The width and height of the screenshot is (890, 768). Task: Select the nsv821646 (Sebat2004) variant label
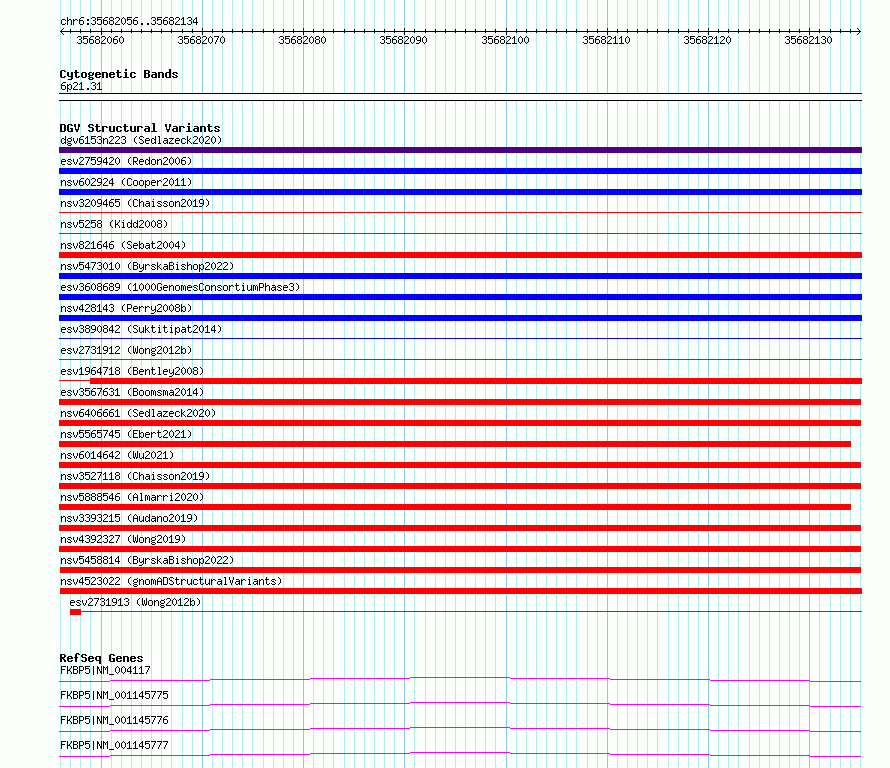tap(123, 245)
